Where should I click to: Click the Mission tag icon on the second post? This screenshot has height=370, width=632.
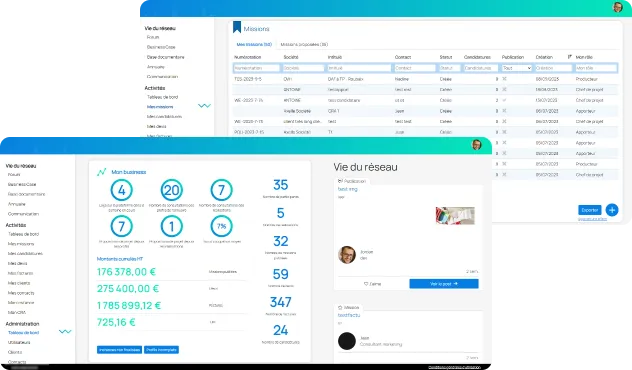[340, 308]
